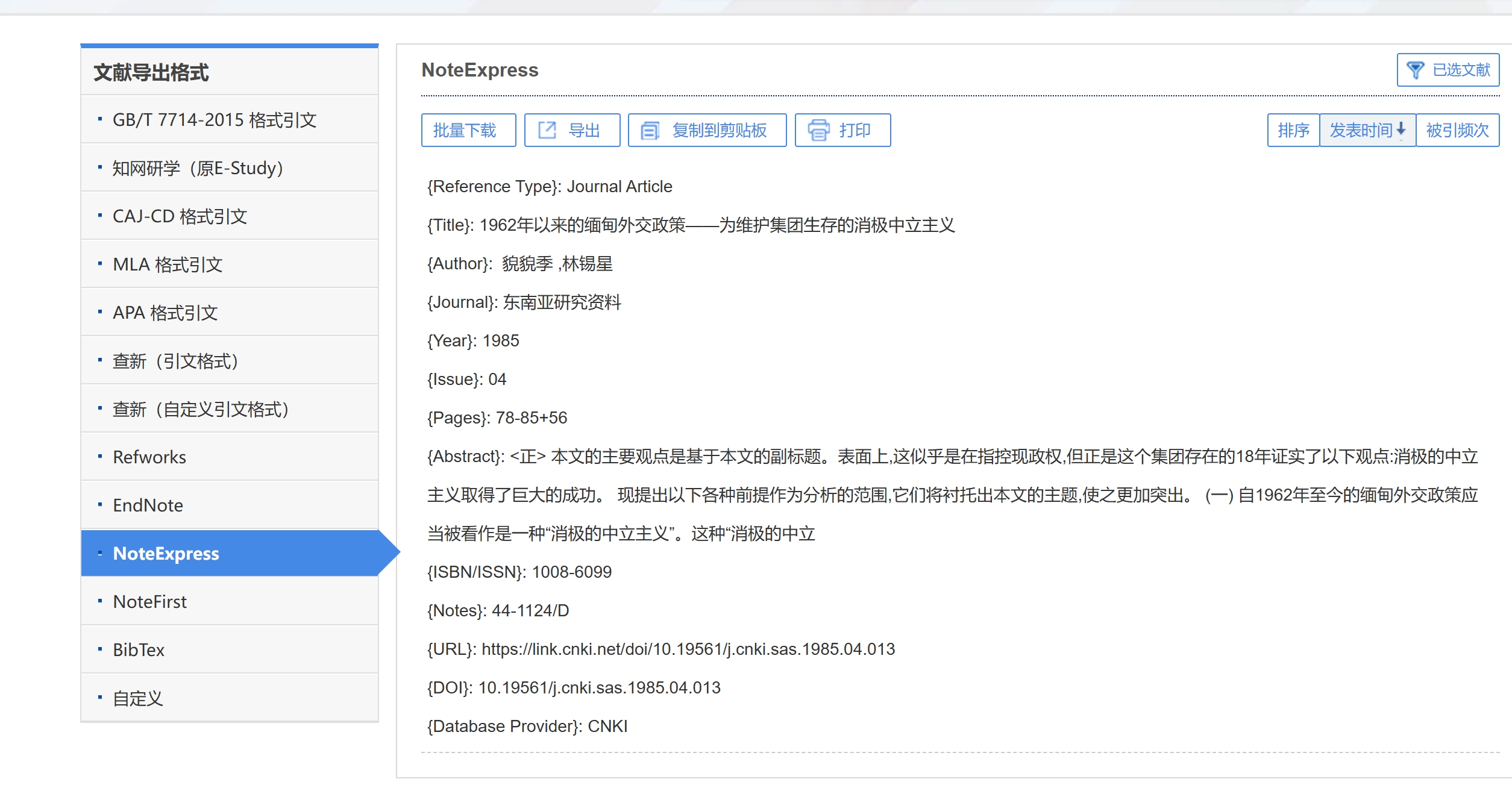This screenshot has width=1512, height=785.
Task: Click the {DOI}: 10.19561 line
Action: pyautogui.click(x=574, y=688)
